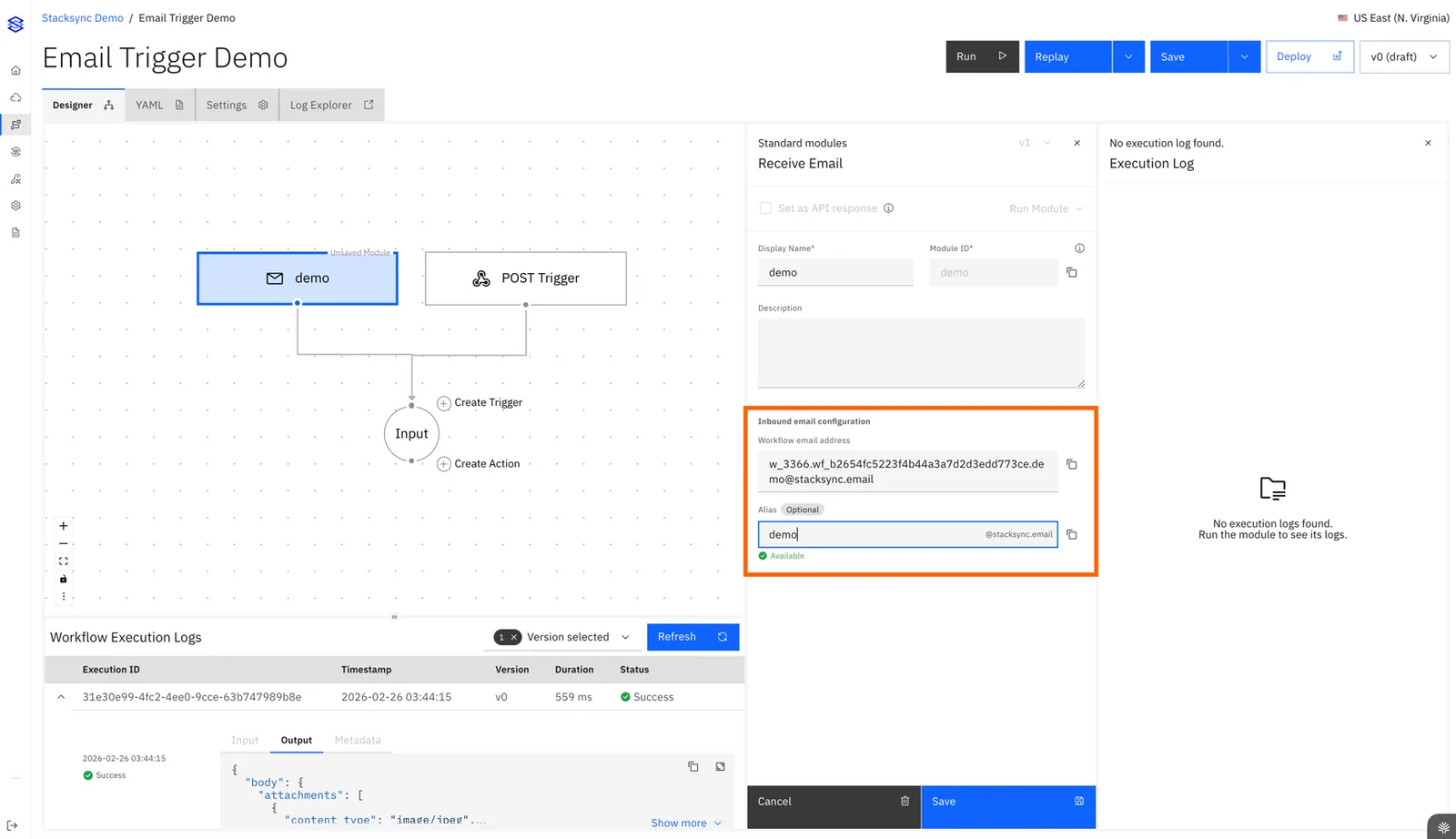This screenshot has width=1456, height=839.
Task: Click the Stacksync logo icon
Action: click(x=15, y=24)
